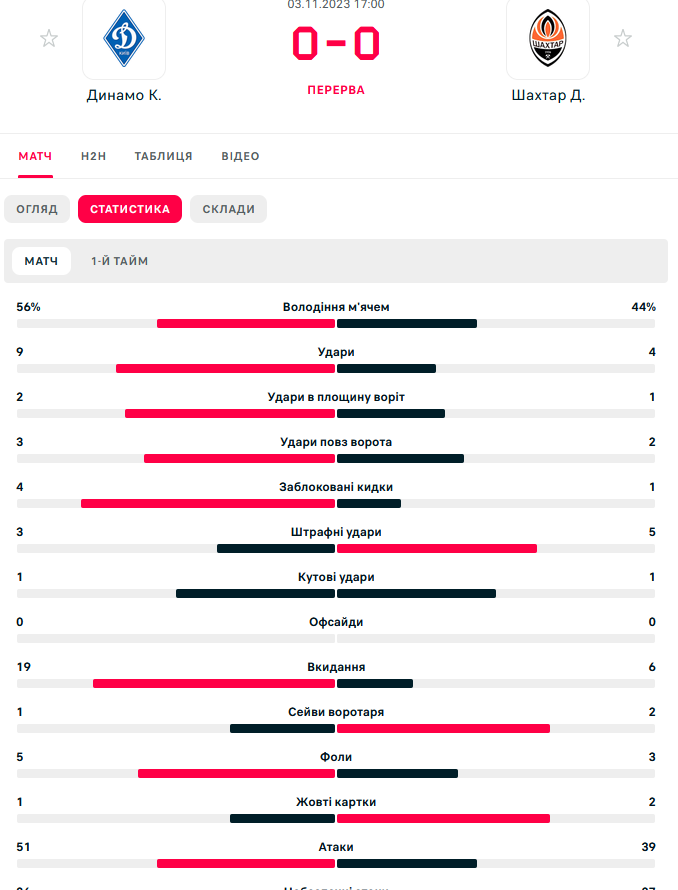This screenshot has width=678, height=890.
Task: Click the Shakhtar Donetsk club logo
Action: point(548,40)
